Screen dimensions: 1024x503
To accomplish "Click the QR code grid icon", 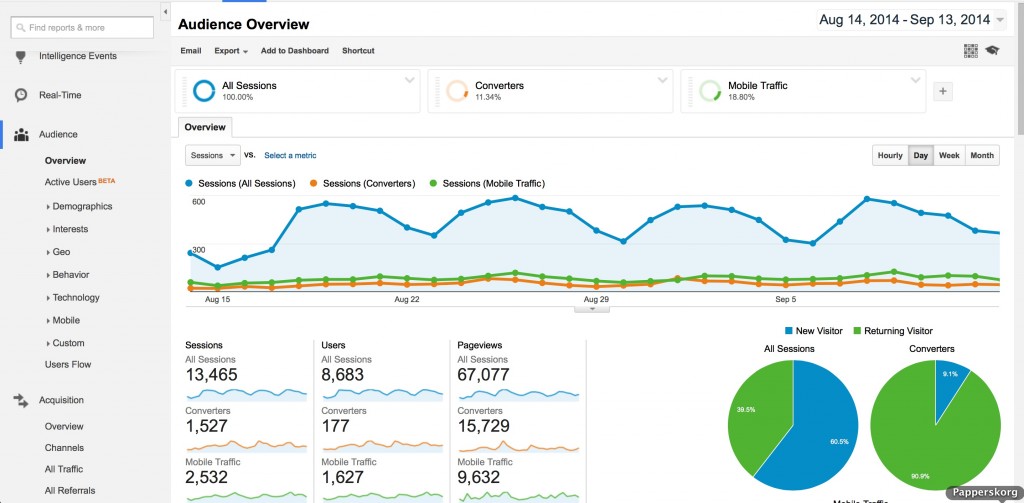I will tap(971, 51).
